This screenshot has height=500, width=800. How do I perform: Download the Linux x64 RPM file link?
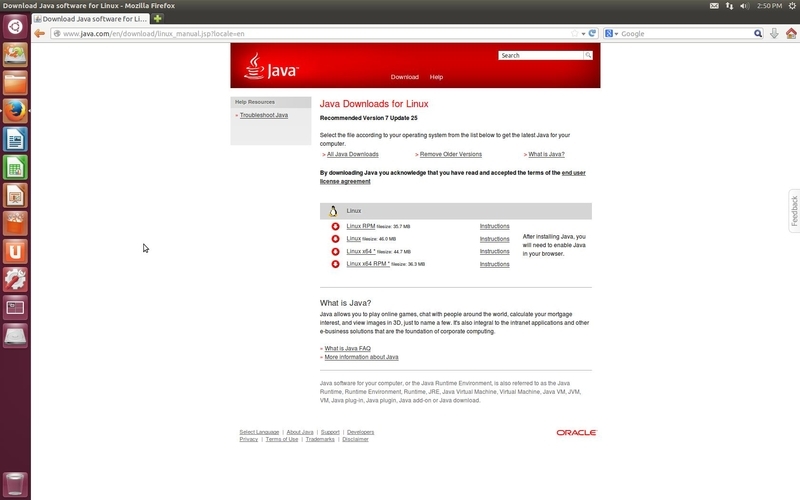tap(368, 264)
